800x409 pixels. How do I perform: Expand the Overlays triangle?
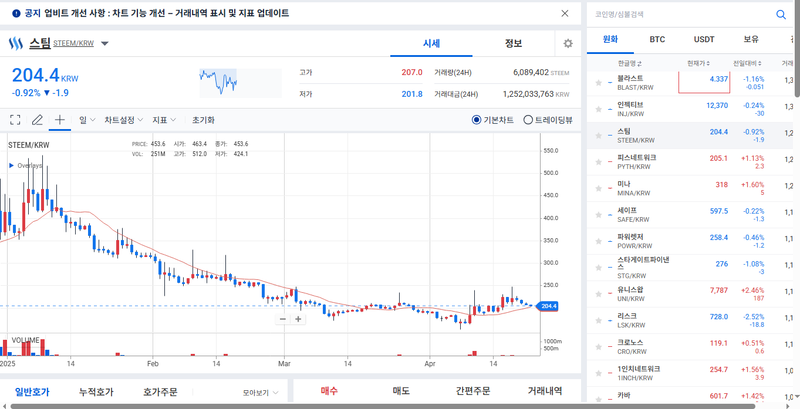pyautogui.click(x=11, y=166)
